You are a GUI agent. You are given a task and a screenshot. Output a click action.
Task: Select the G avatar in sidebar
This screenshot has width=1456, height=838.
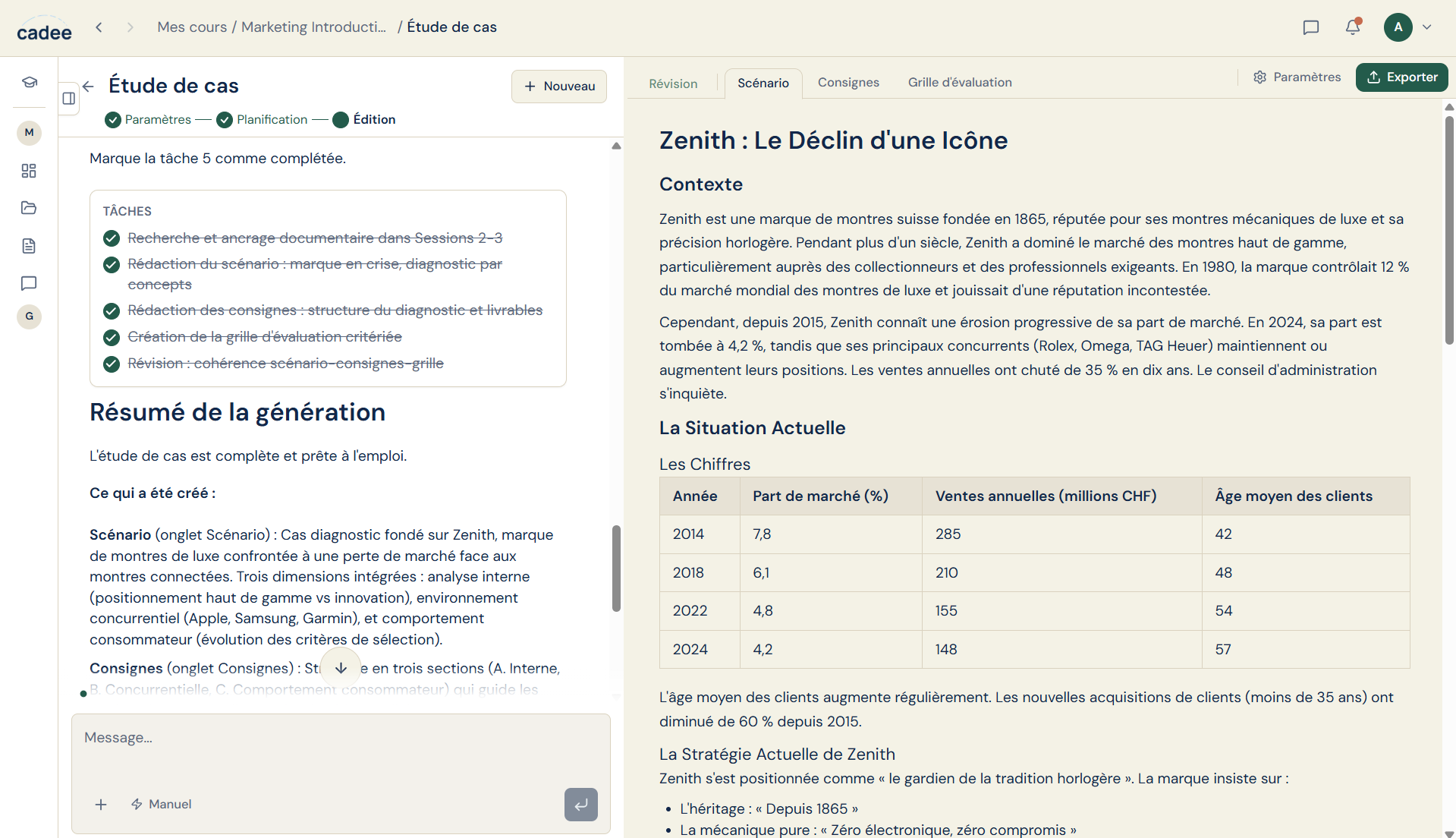(29, 317)
